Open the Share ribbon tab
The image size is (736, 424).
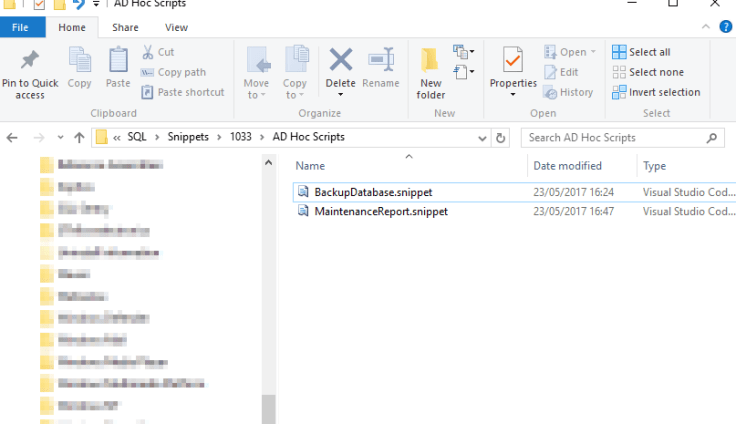[x=125, y=27]
